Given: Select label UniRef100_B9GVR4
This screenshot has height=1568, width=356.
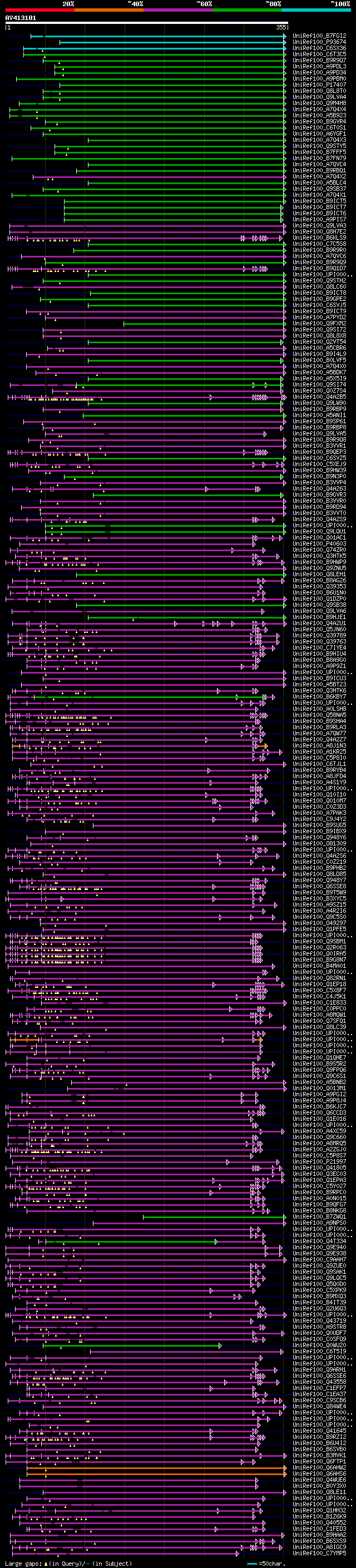Looking at the screenshot, I should coord(319,122).
